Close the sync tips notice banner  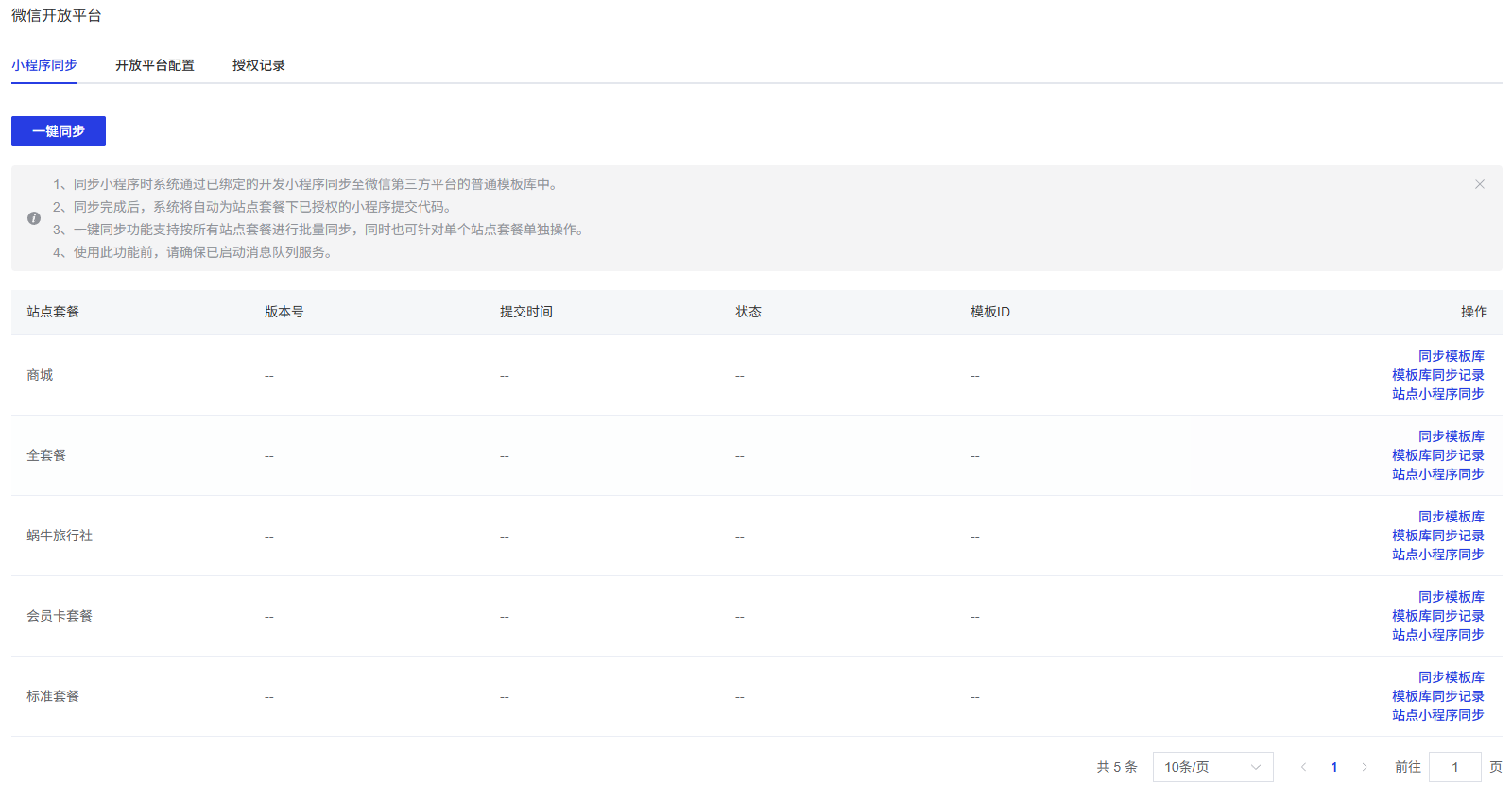[1479, 184]
